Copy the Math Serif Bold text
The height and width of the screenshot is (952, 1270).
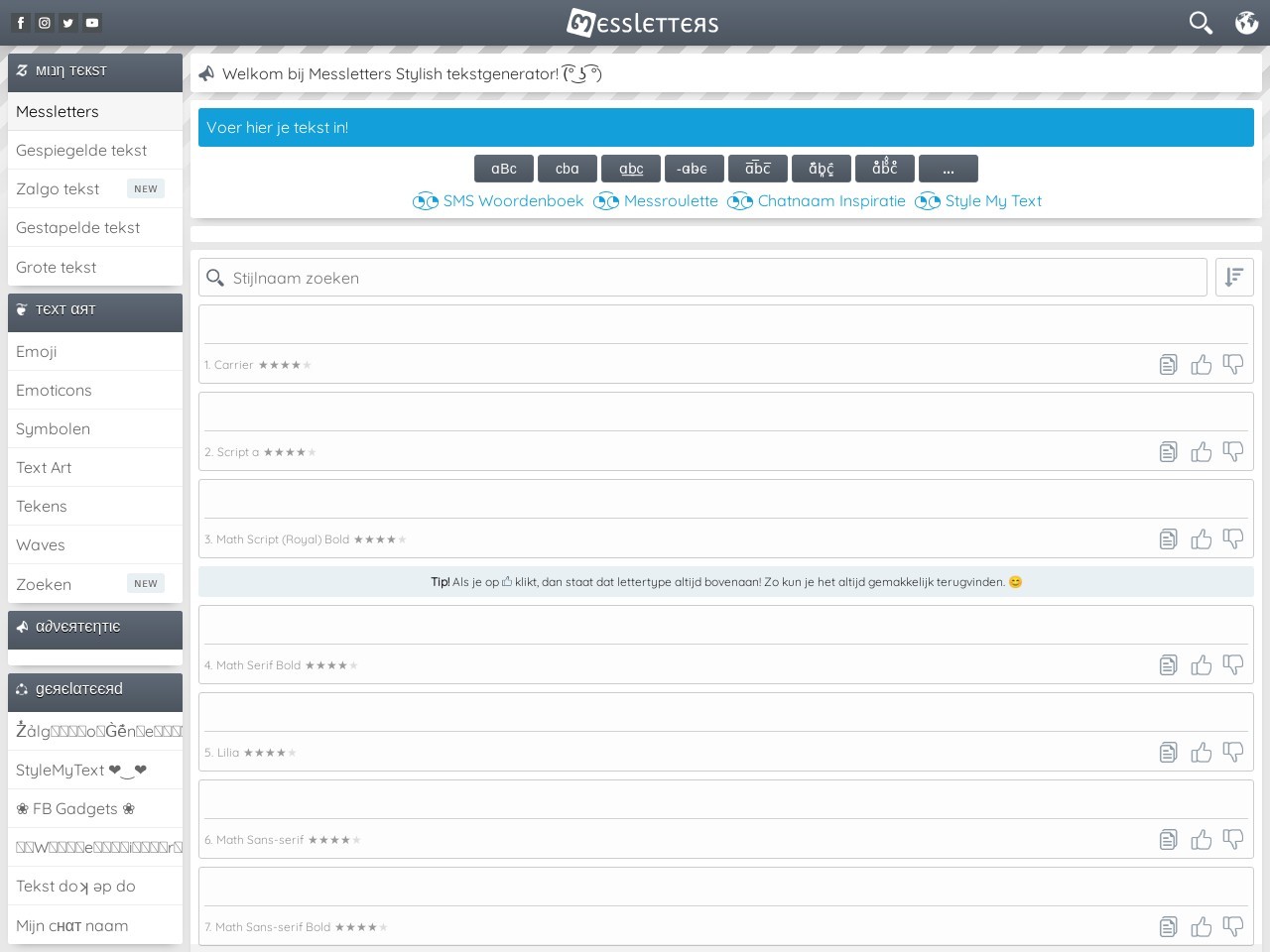[1169, 665]
